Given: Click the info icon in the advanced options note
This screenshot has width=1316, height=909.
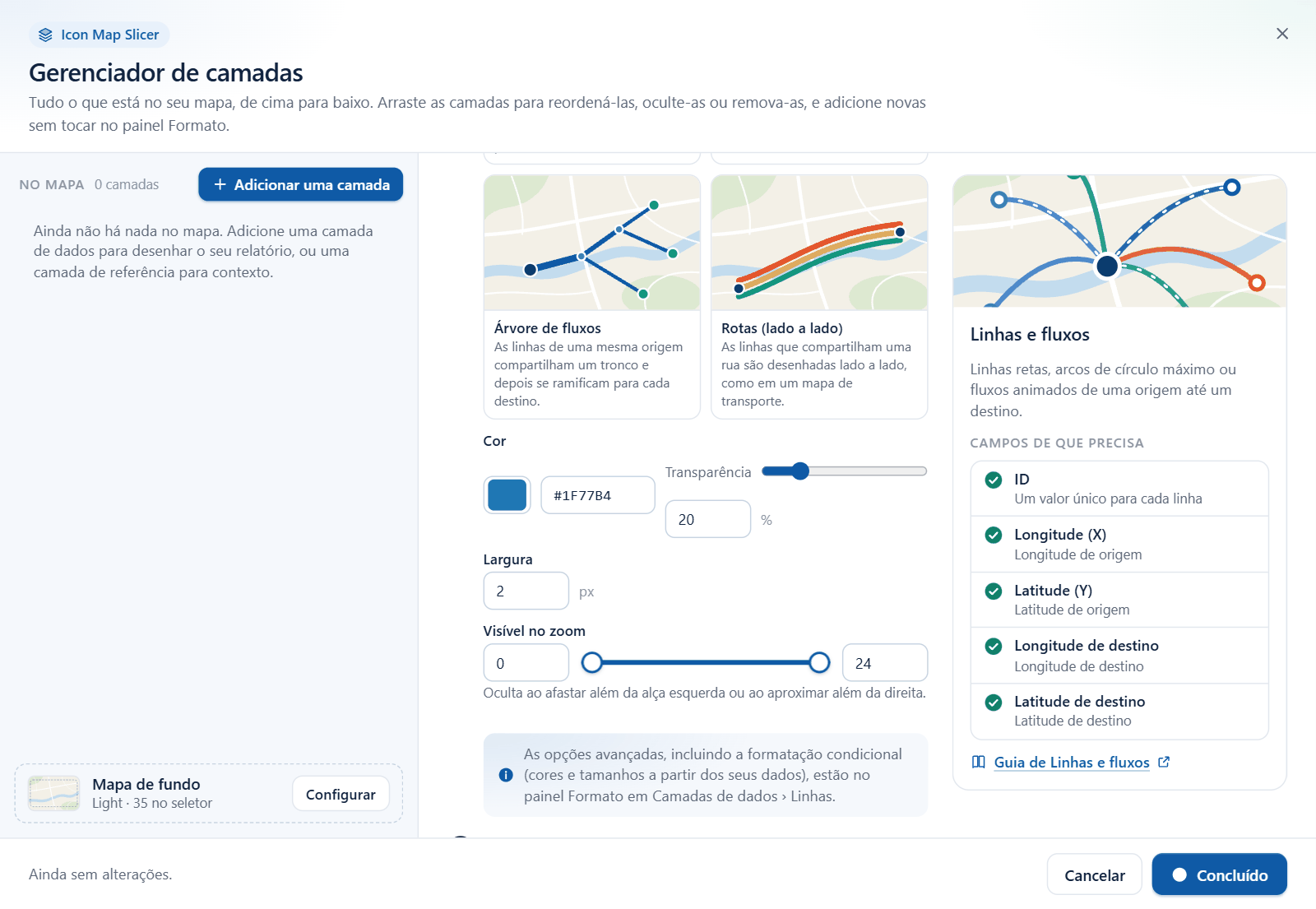Looking at the screenshot, I should (x=506, y=775).
